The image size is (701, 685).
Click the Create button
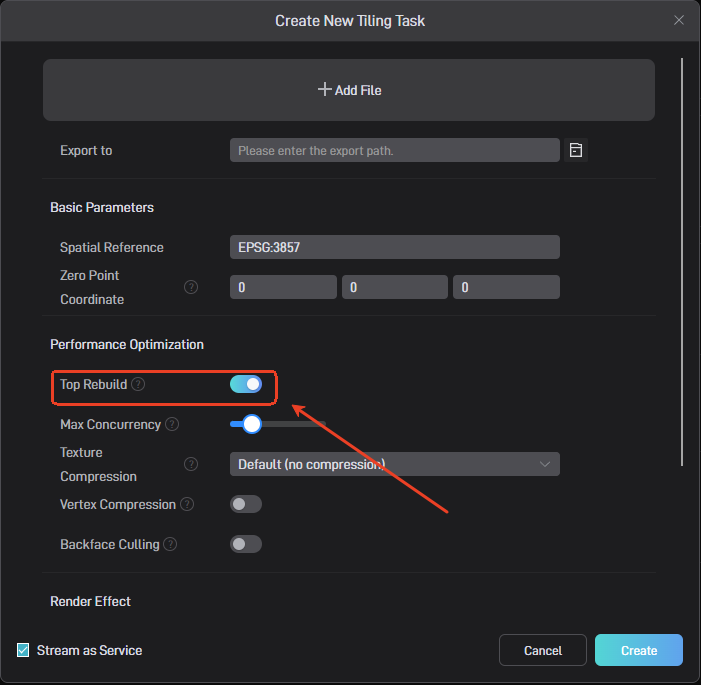639,650
